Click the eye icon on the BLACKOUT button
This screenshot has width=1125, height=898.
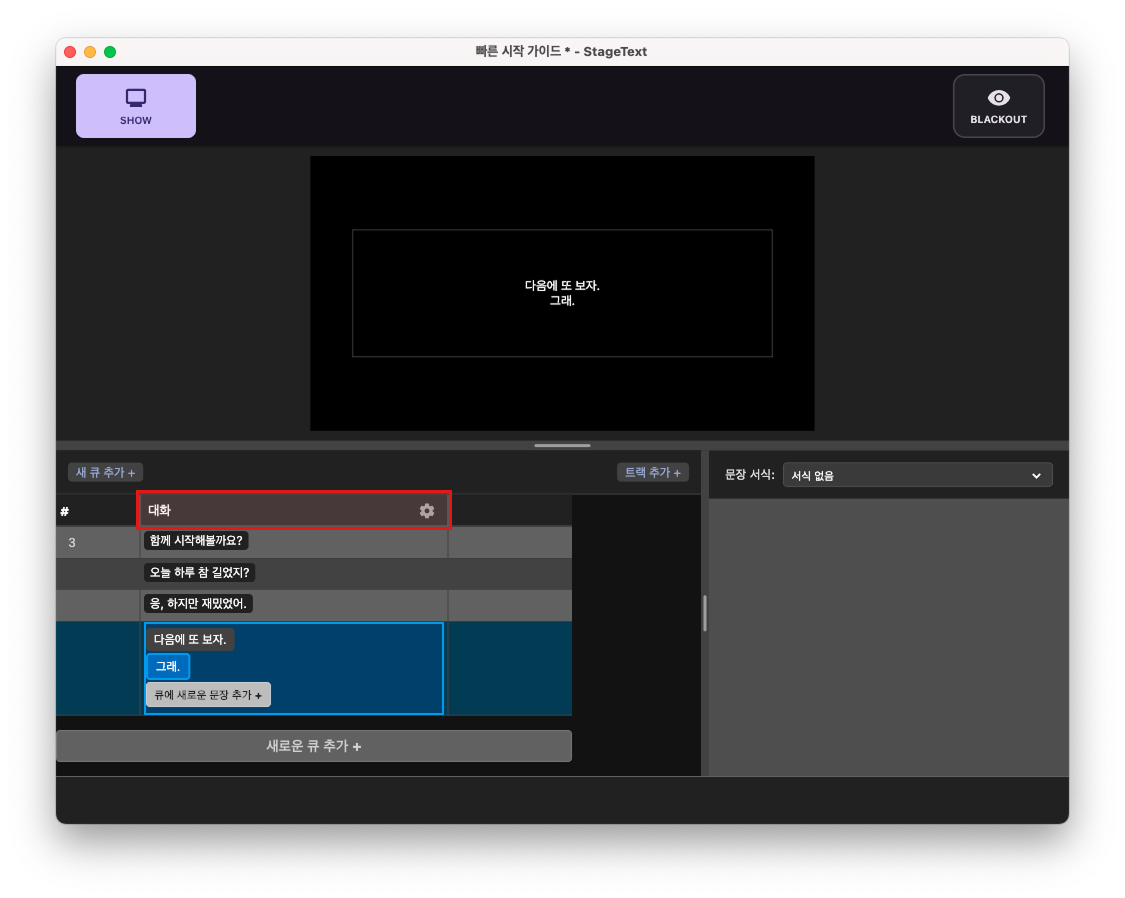(x=998, y=97)
